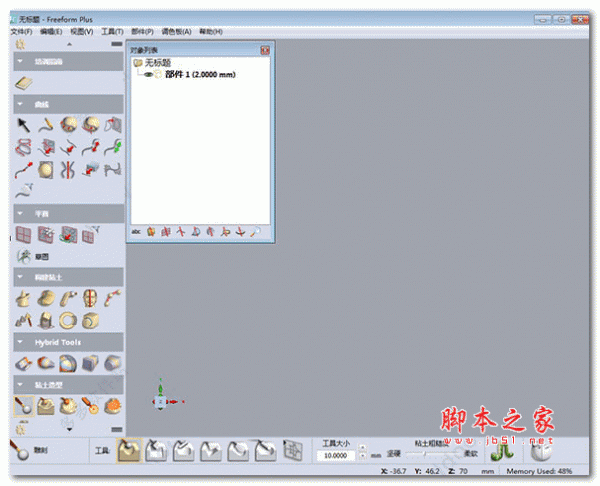Image resolution: width=600 pixels, height=486 pixels.
Task: Open the 调色板(A) menu
Action: click(x=176, y=32)
